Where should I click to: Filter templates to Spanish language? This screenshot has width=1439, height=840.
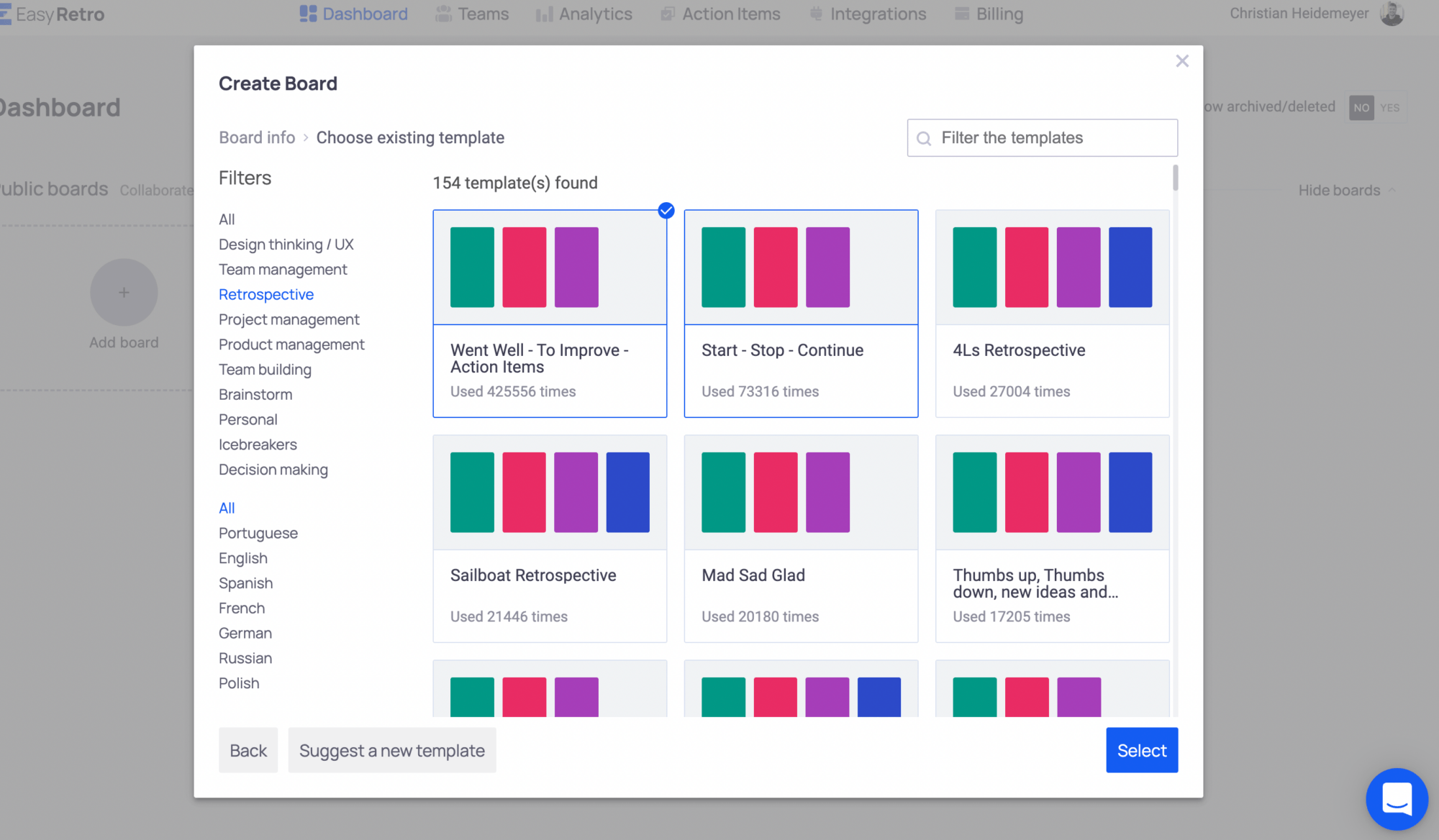245,583
